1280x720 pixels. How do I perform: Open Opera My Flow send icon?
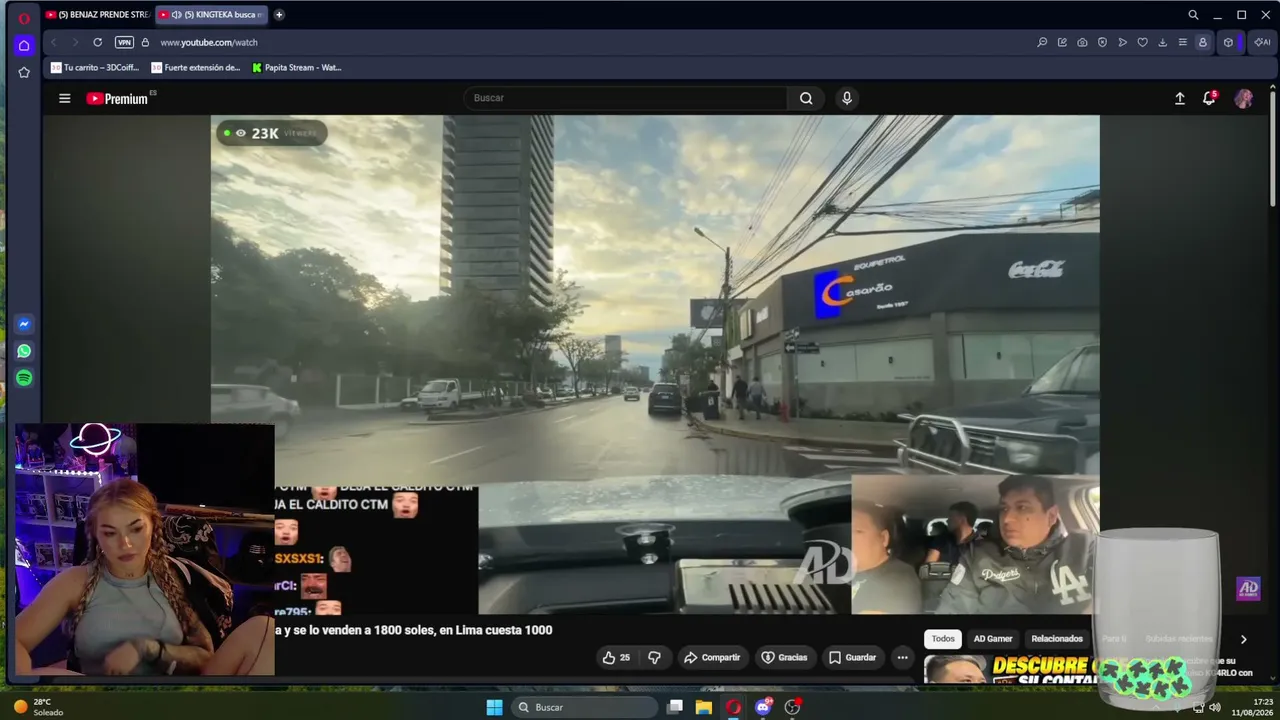coord(1122,42)
